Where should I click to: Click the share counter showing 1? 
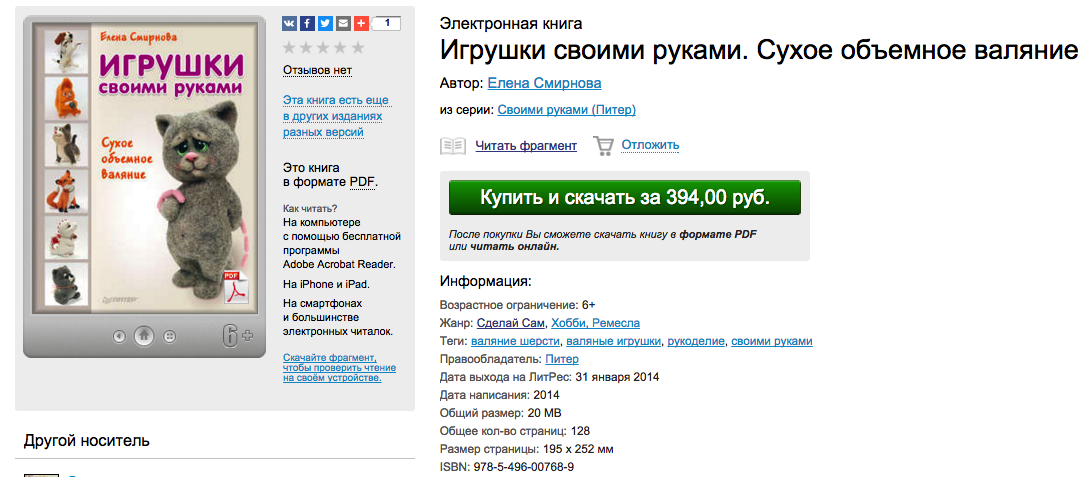(387, 24)
